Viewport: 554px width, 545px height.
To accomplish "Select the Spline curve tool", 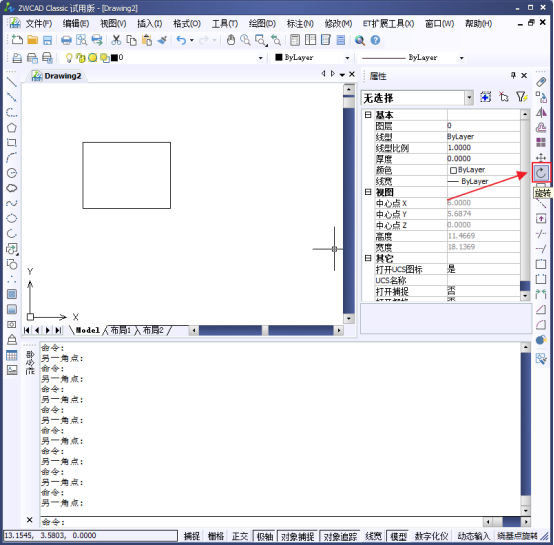I will pyautogui.click(x=12, y=203).
